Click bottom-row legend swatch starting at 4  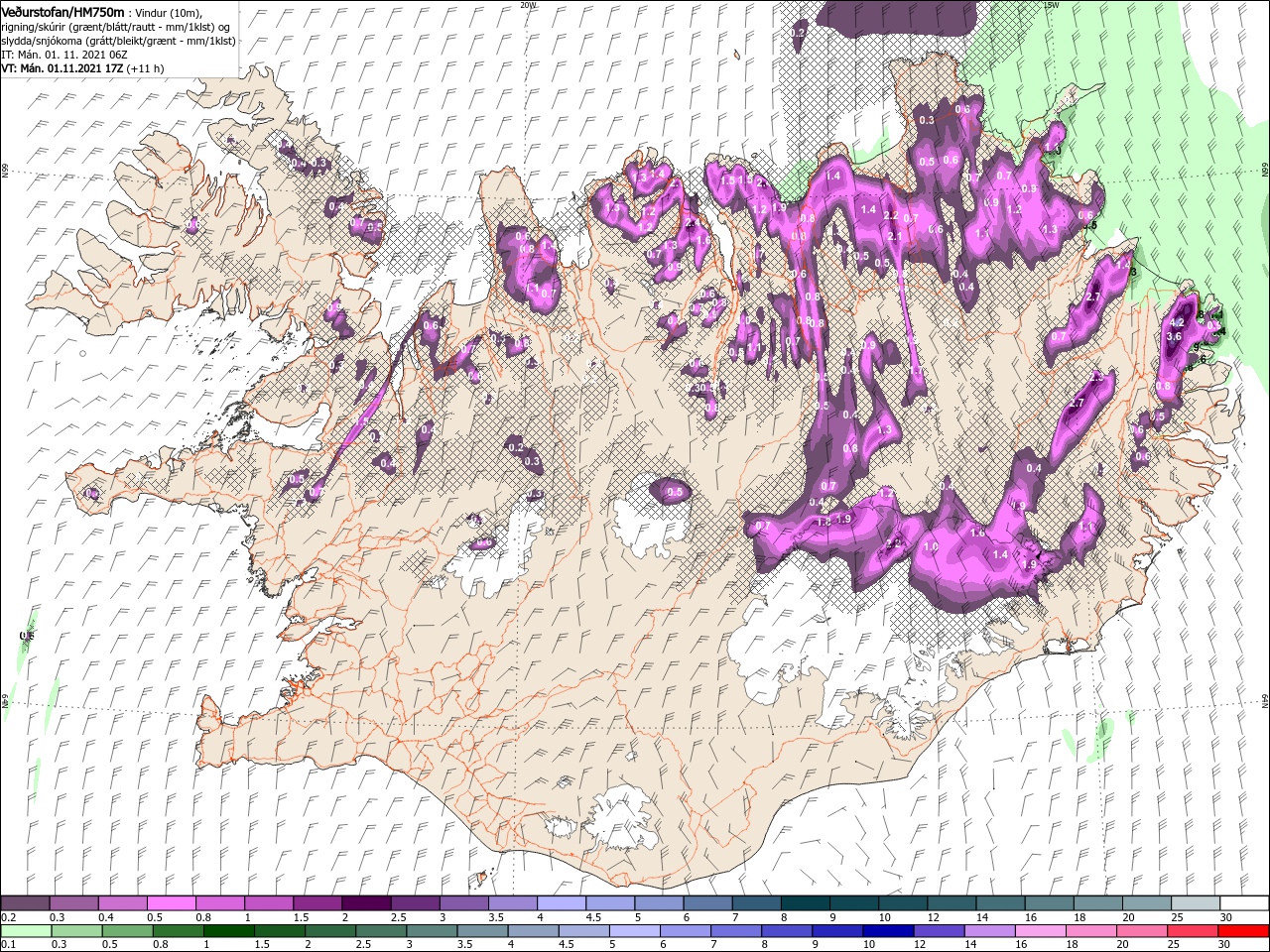(532, 931)
